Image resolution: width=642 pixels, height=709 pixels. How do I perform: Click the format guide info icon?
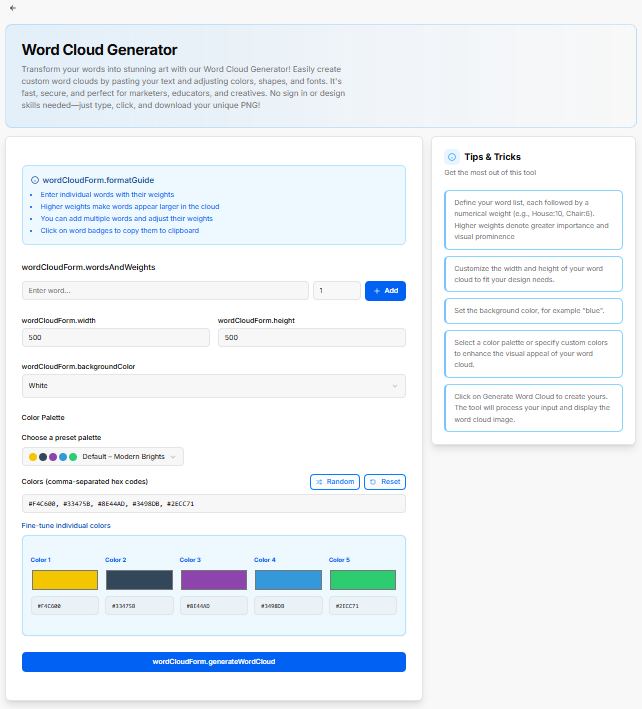tap(35, 180)
